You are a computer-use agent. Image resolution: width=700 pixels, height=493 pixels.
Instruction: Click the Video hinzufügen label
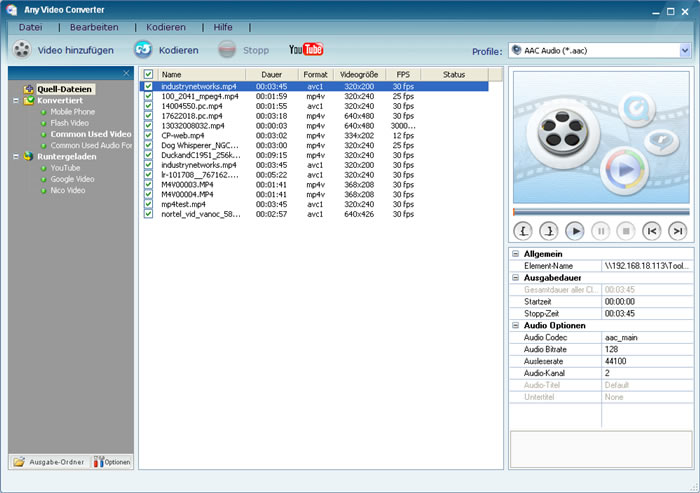pos(75,50)
